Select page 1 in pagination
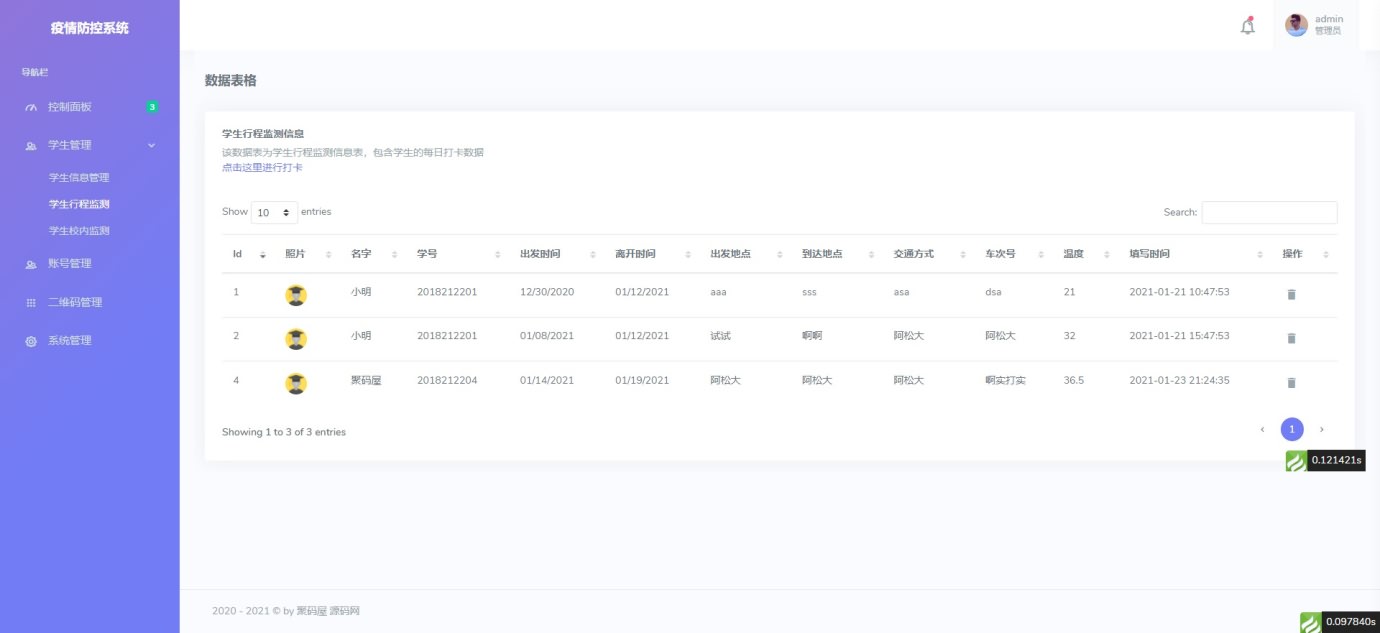The image size is (1380, 633). 1292,429
